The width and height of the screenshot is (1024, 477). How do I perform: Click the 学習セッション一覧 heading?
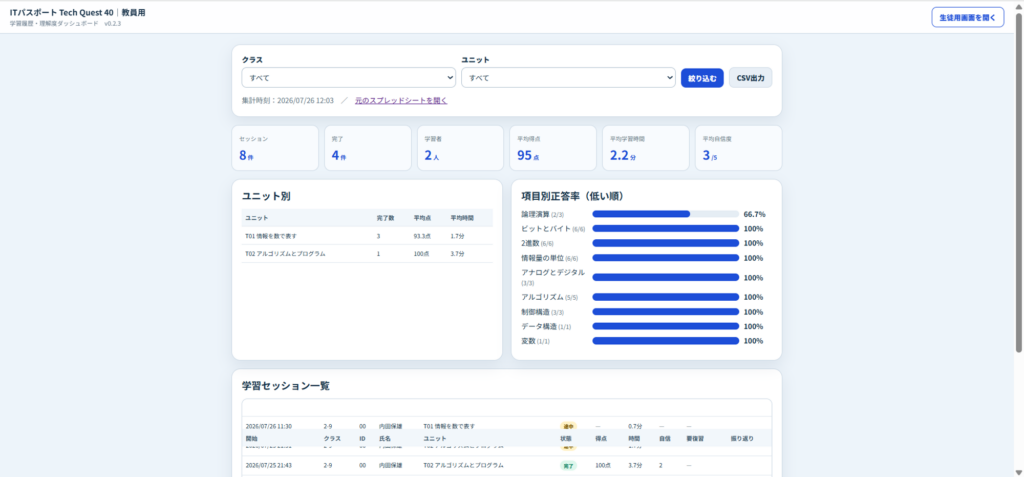285,386
